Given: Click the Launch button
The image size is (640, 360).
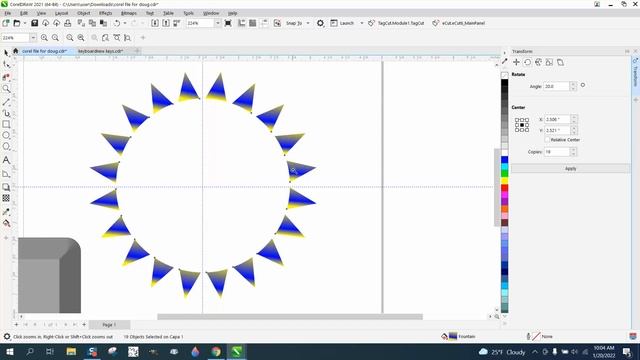Looking at the screenshot, I should 342,23.
